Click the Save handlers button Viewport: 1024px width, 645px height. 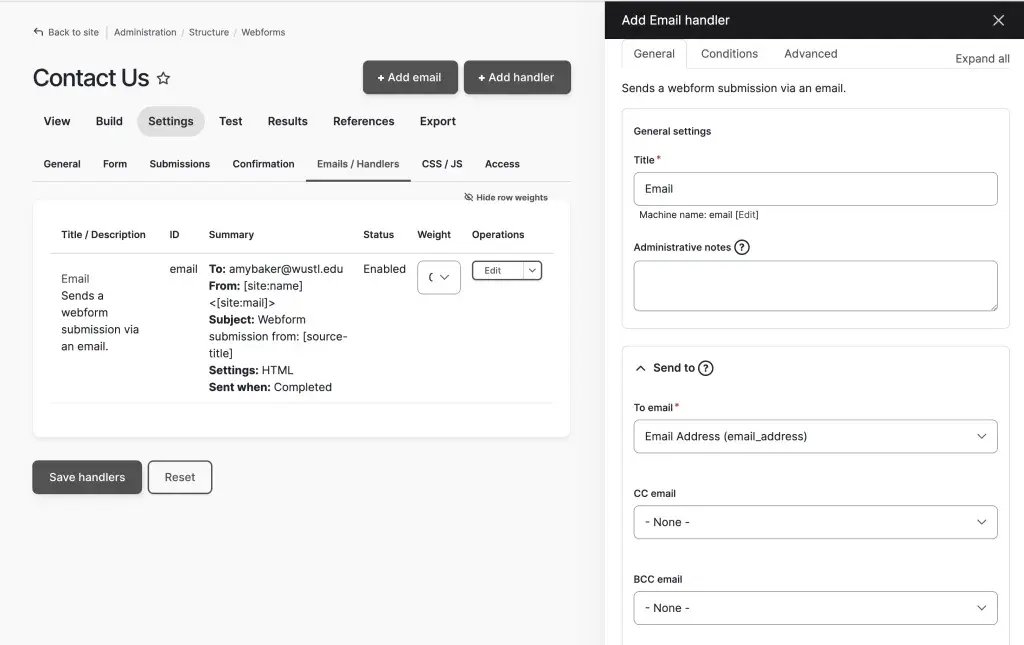tap(87, 477)
